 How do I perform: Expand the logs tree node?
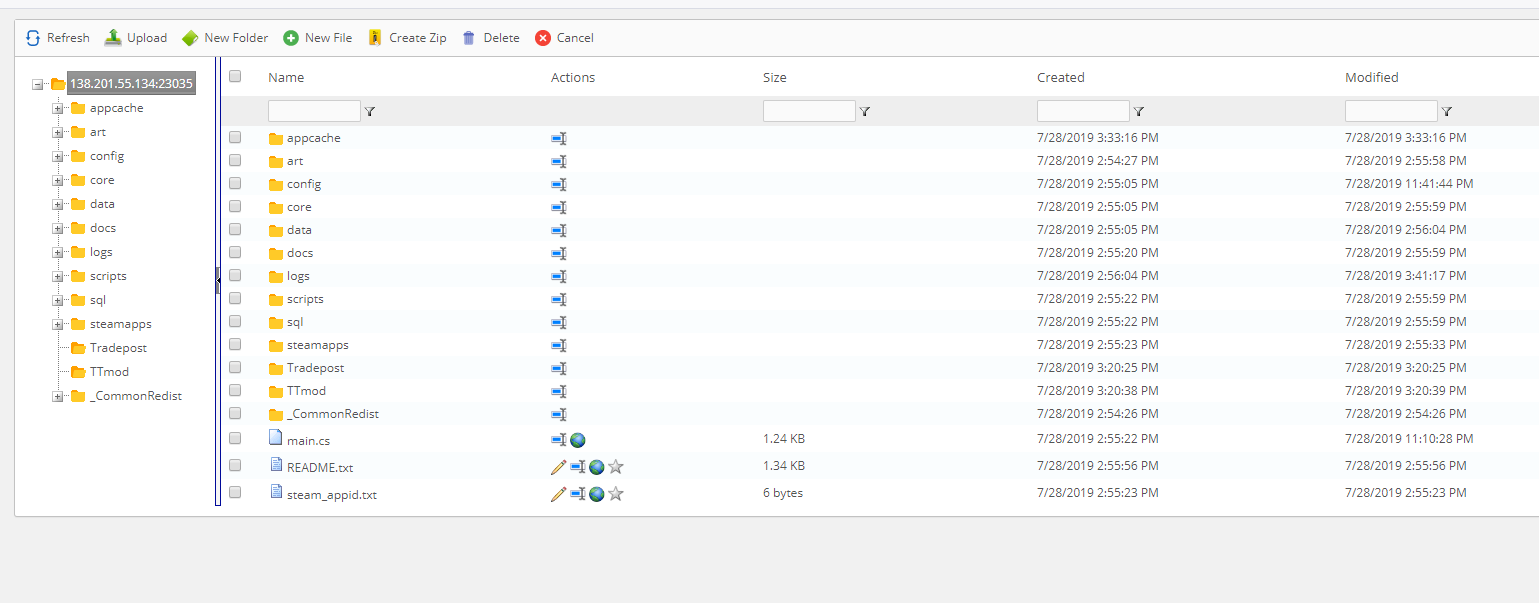tap(58, 252)
